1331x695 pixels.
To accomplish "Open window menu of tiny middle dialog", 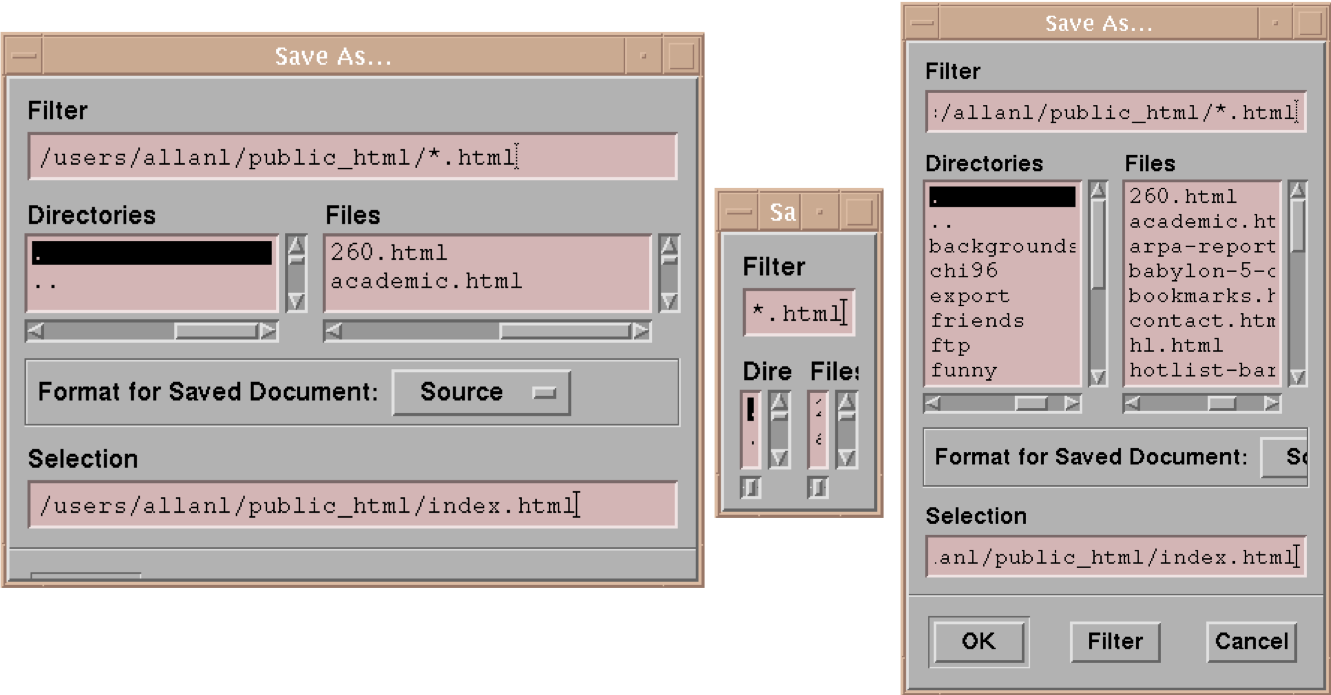I will pos(739,212).
